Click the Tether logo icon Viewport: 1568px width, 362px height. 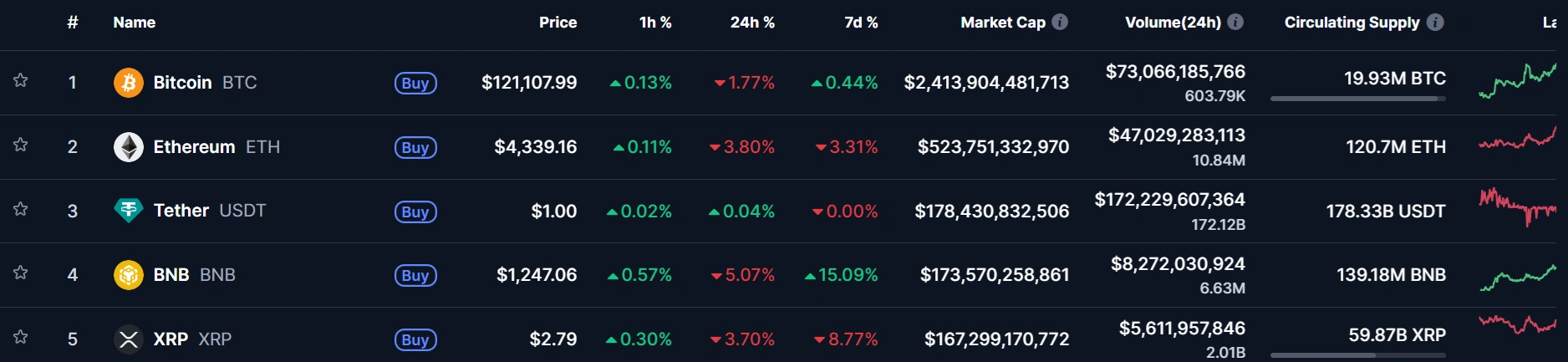tap(129, 211)
